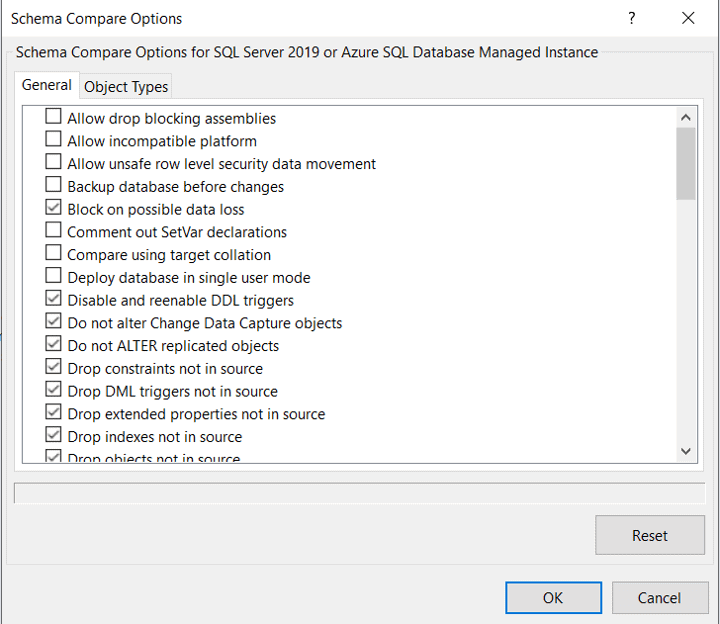Click the options list scrollbar thumb
Screen dimensions: 720x624
point(686,164)
